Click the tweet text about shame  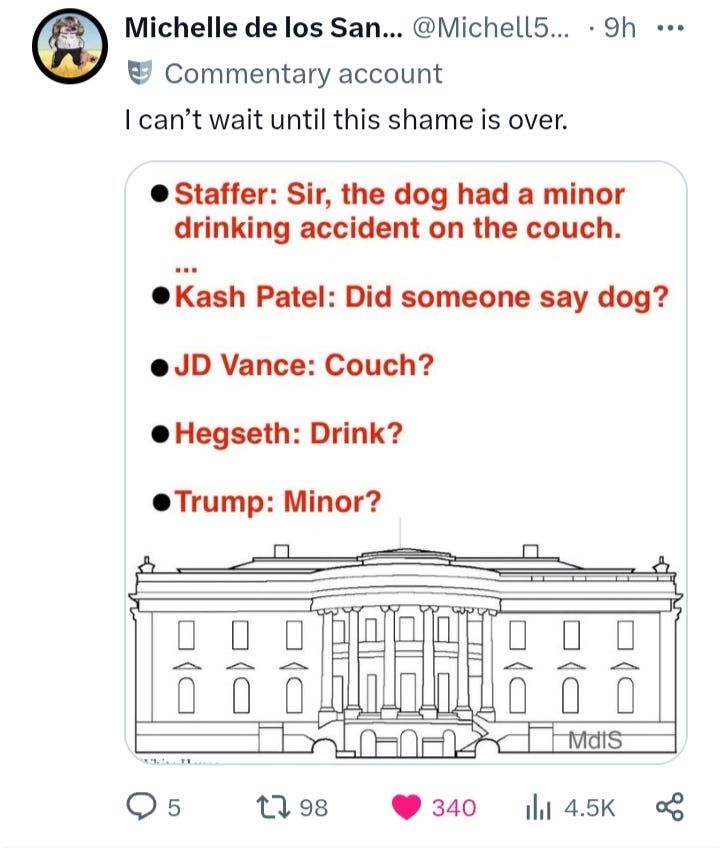tap(346, 120)
